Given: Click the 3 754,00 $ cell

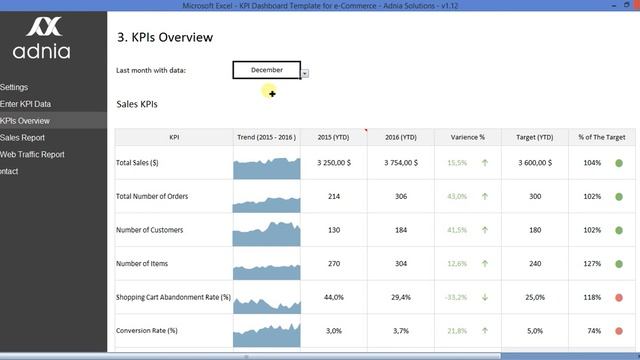Looking at the screenshot, I should coord(401,162).
